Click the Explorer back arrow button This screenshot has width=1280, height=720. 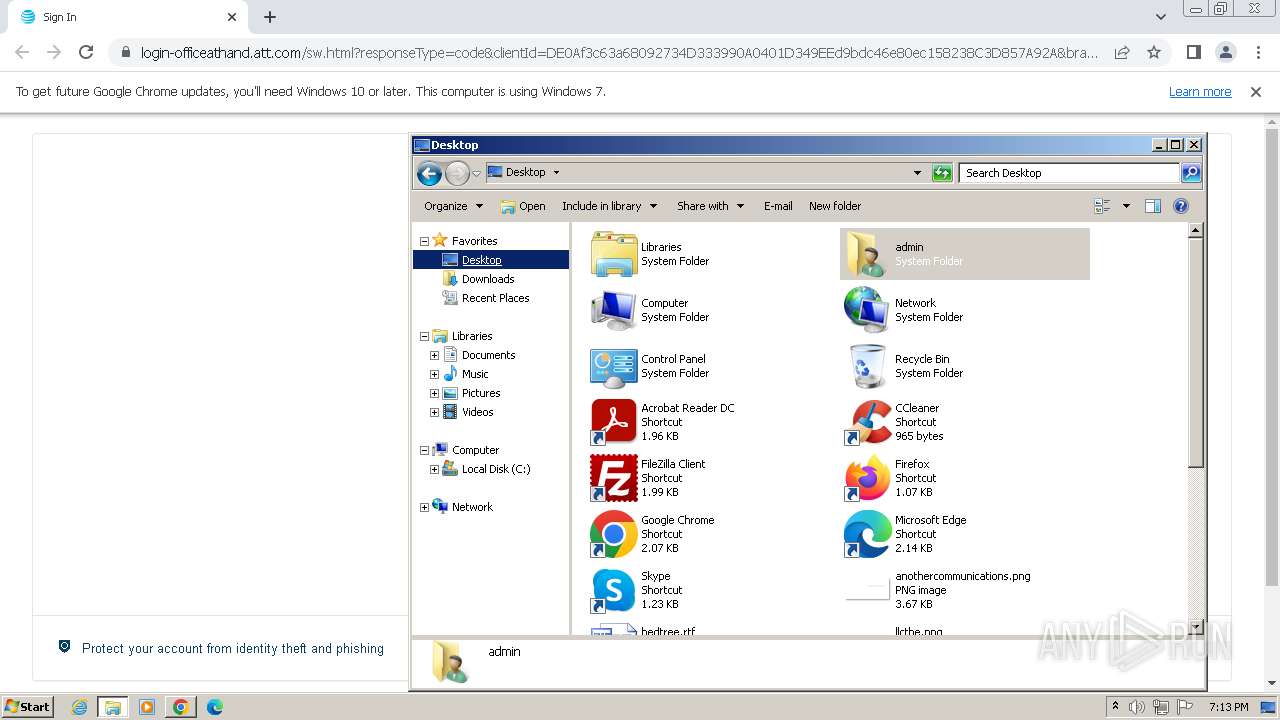pyautogui.click(x=429, y=173)
